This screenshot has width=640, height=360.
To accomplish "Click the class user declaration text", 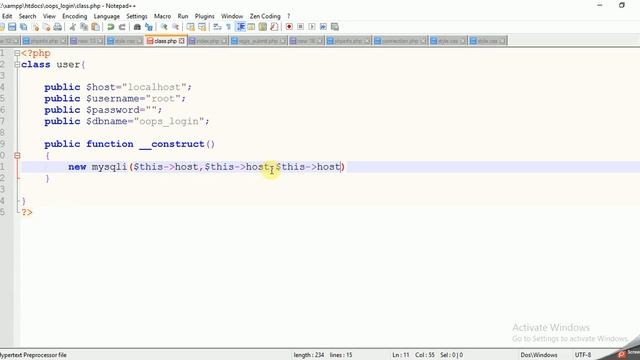I will [53, 64].
